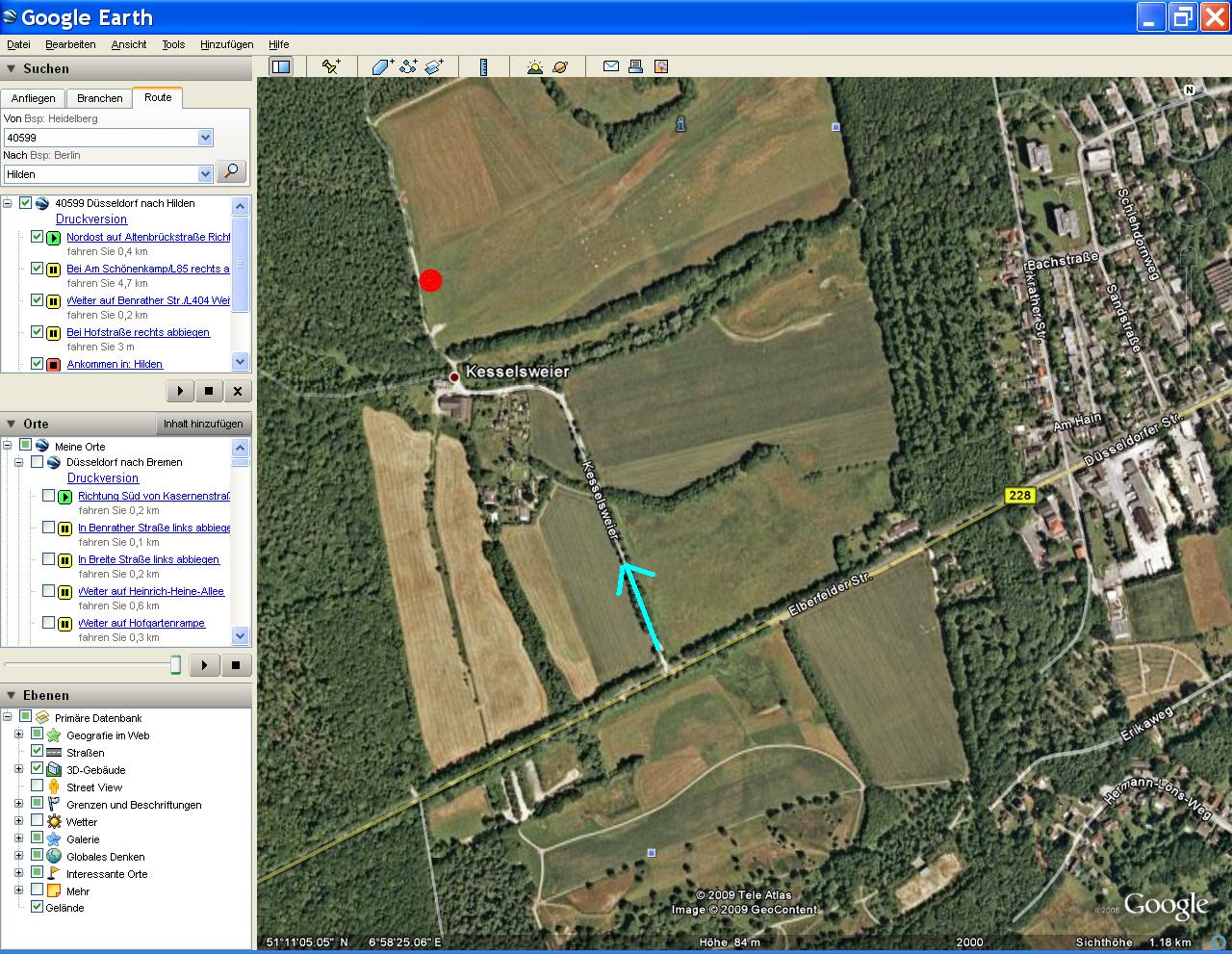Select the add polygon tool

pos(382,66)
